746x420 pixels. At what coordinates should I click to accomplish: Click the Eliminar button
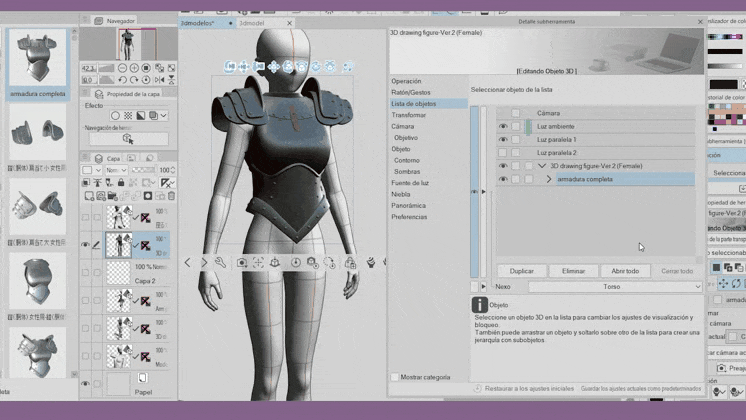[573, 271]
